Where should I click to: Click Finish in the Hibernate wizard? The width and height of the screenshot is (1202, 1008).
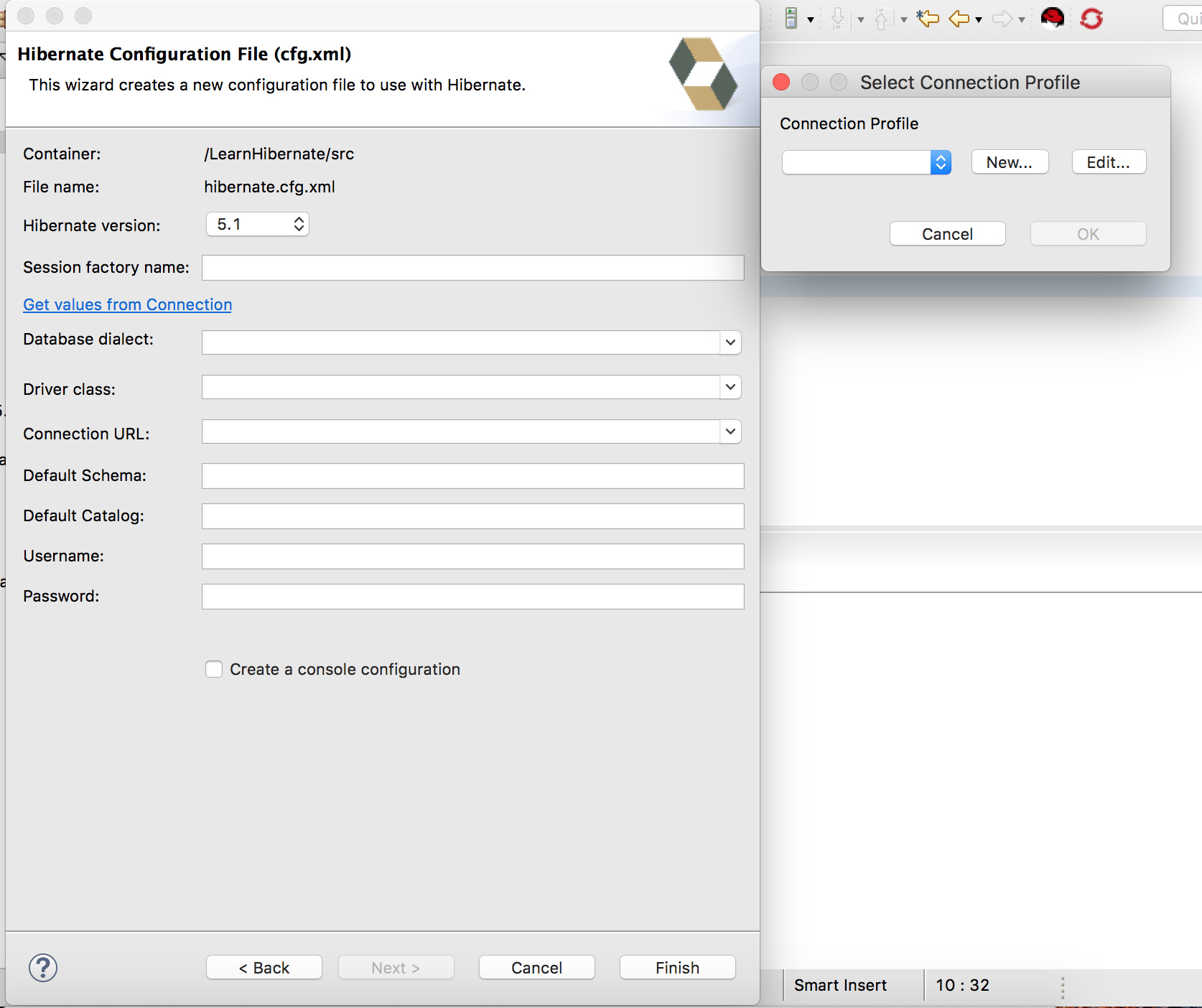click(678, 968)
